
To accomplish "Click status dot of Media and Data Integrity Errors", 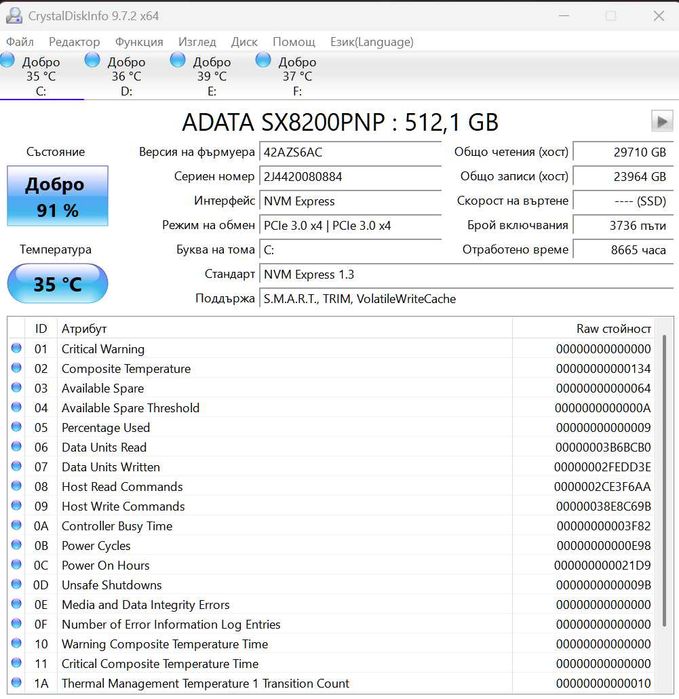I will (16, 604).
